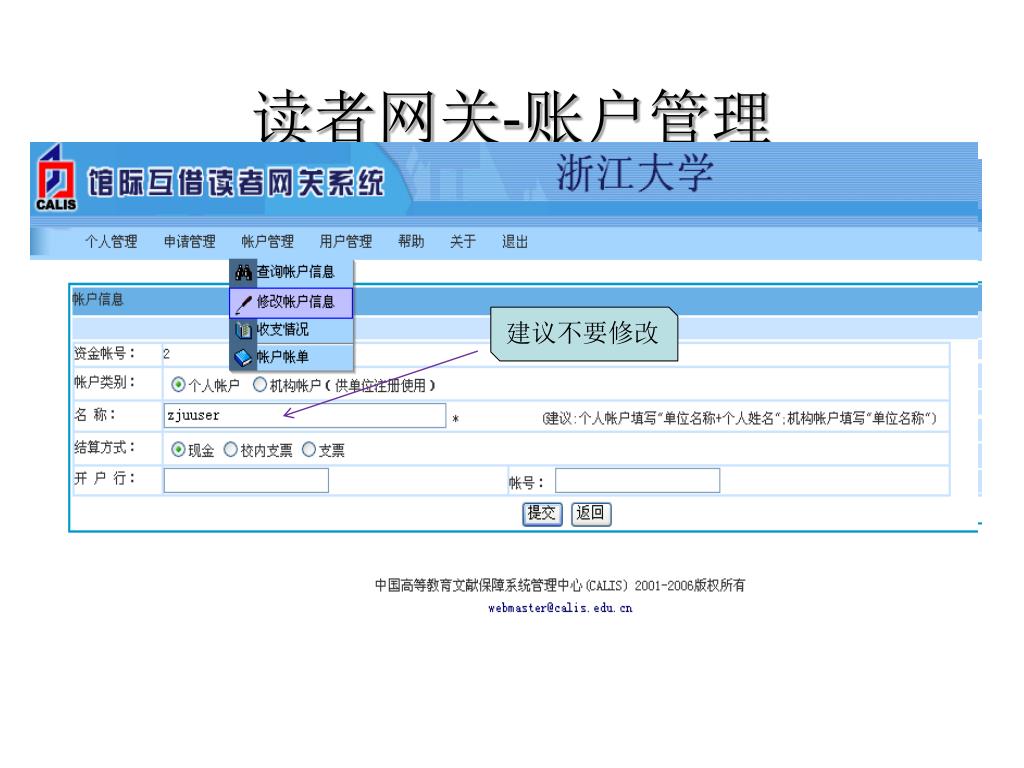Choose 修改帐户信息 from the dropdown menu
Viewport: 1024px width, 768px height.
[291, 303]
